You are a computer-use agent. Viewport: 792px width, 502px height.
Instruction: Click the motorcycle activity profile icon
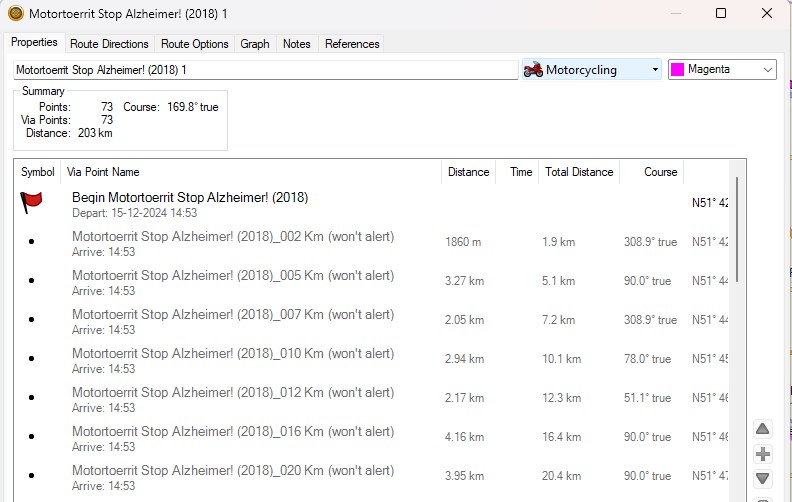point(534,70)
